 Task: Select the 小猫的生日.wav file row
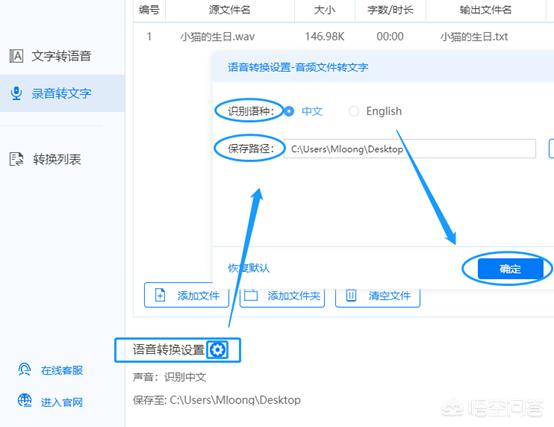(x=343, y=36)
